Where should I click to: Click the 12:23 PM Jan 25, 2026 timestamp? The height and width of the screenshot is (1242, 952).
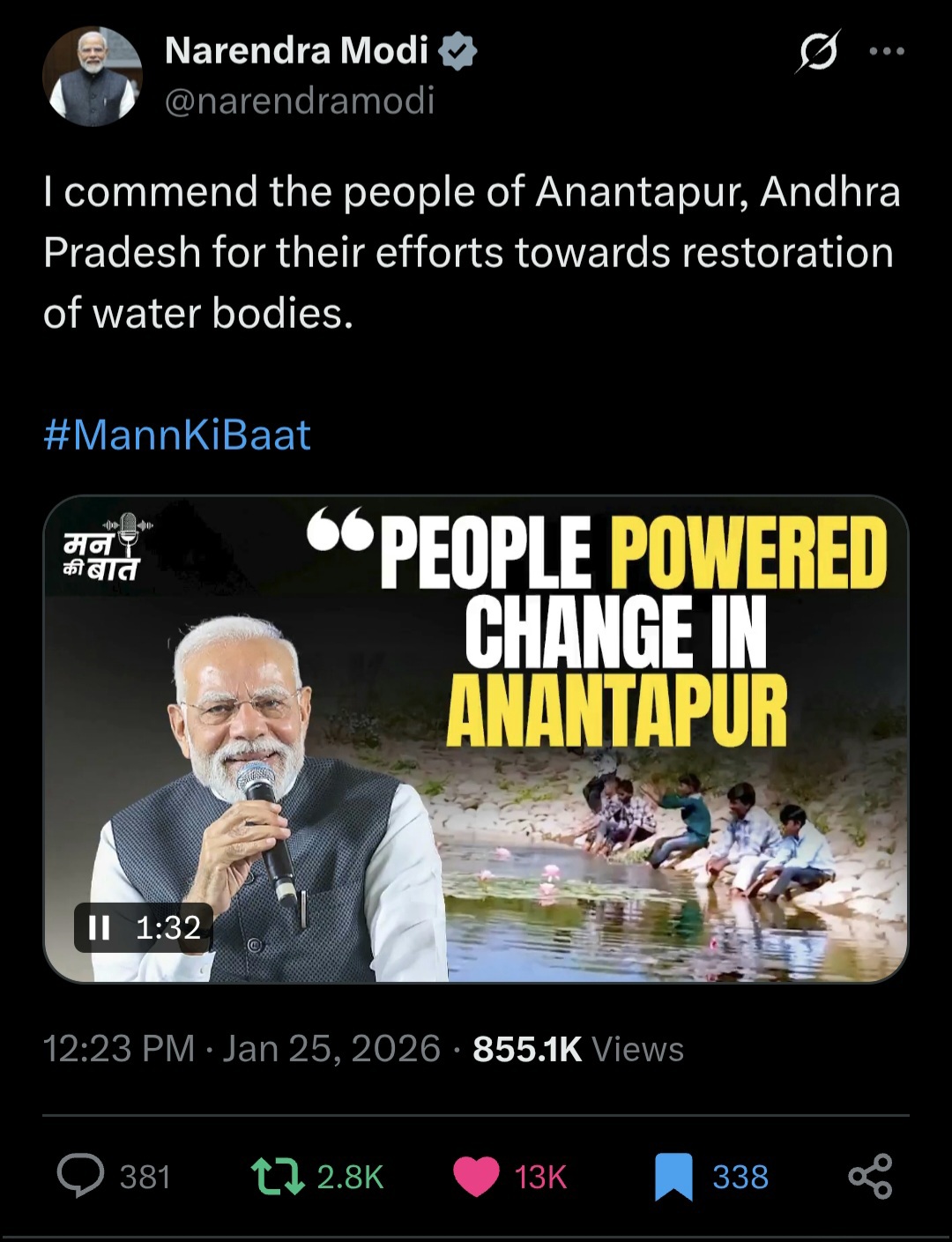pos(242,1049)
